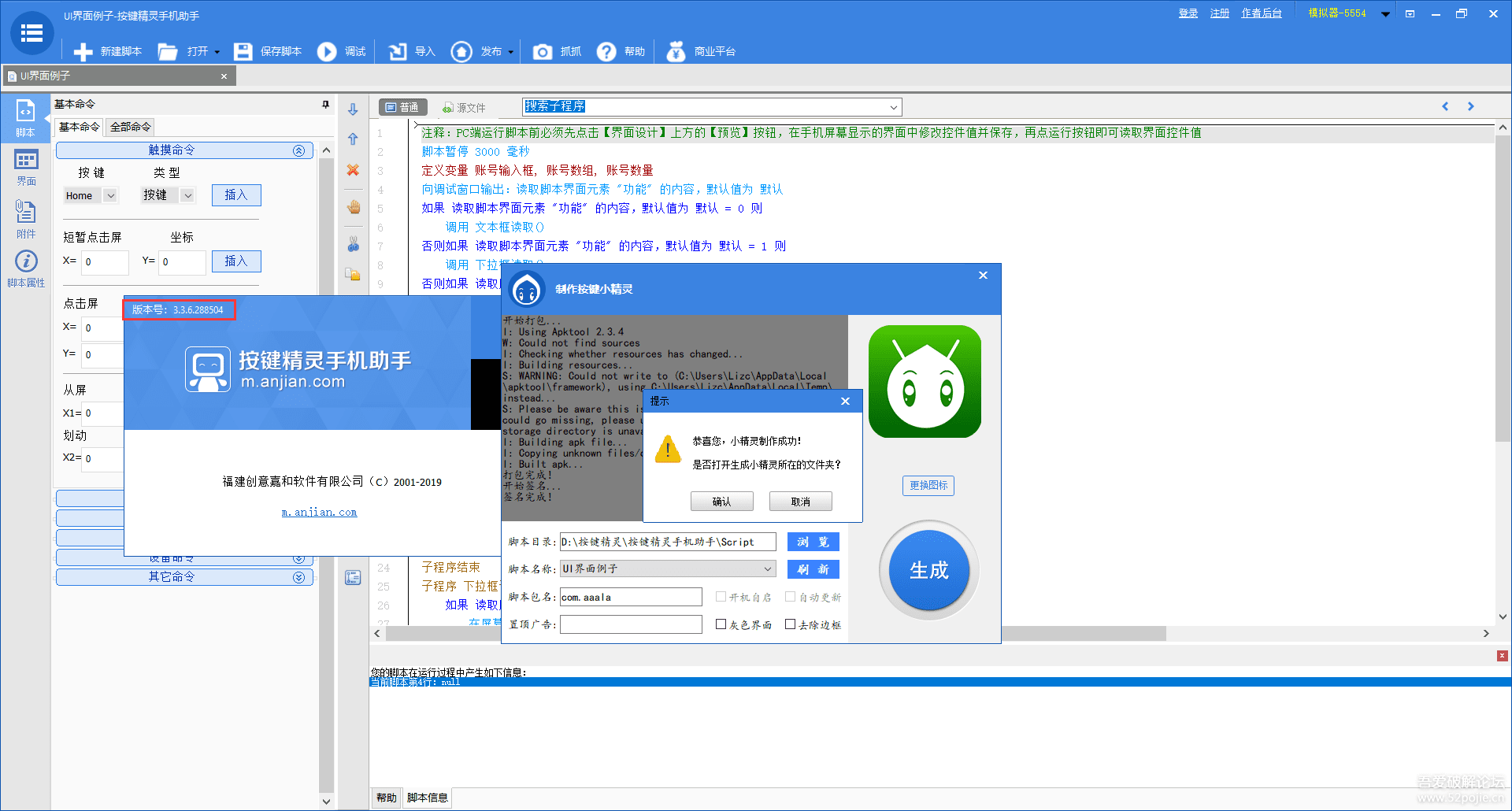Close the red X on output panel

(1502, 655)
